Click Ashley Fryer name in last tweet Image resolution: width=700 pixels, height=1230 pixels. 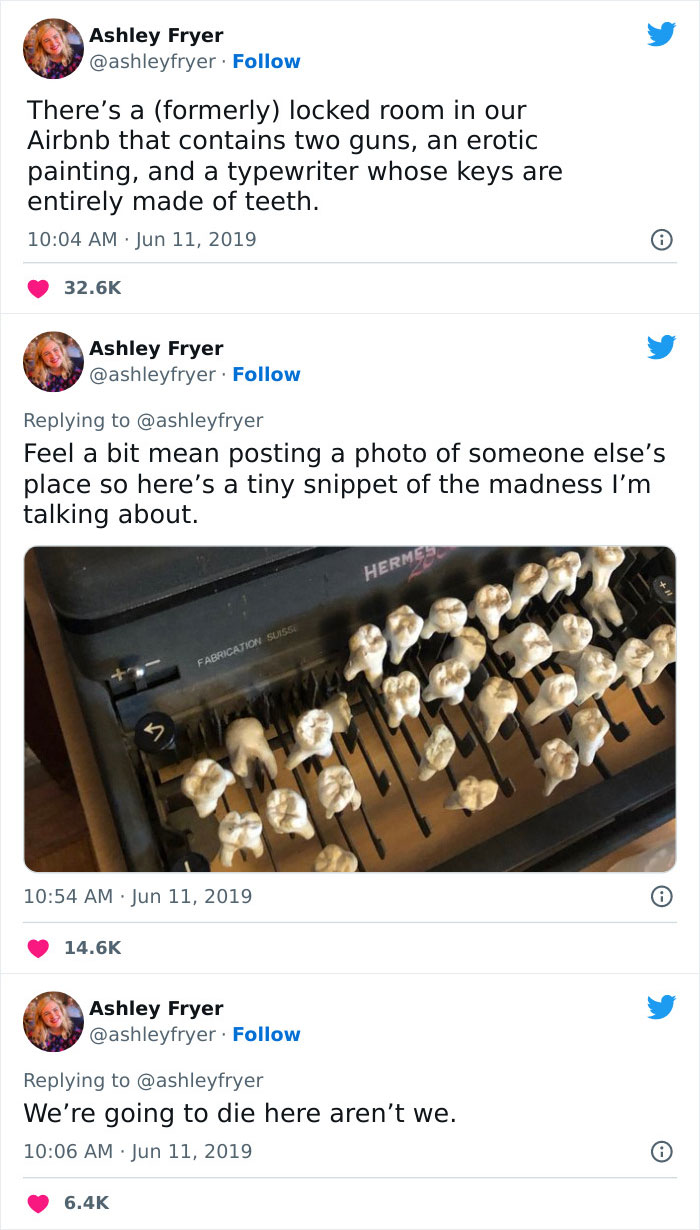tap(156, 1008)
